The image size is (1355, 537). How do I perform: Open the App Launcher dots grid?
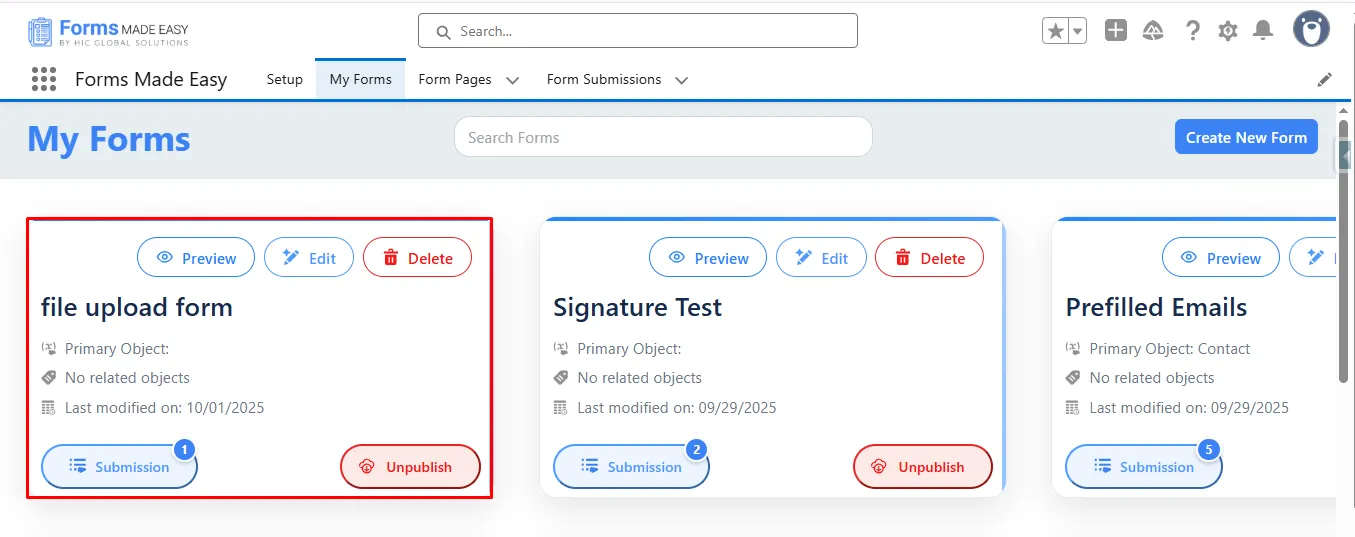tap(43, 79)
